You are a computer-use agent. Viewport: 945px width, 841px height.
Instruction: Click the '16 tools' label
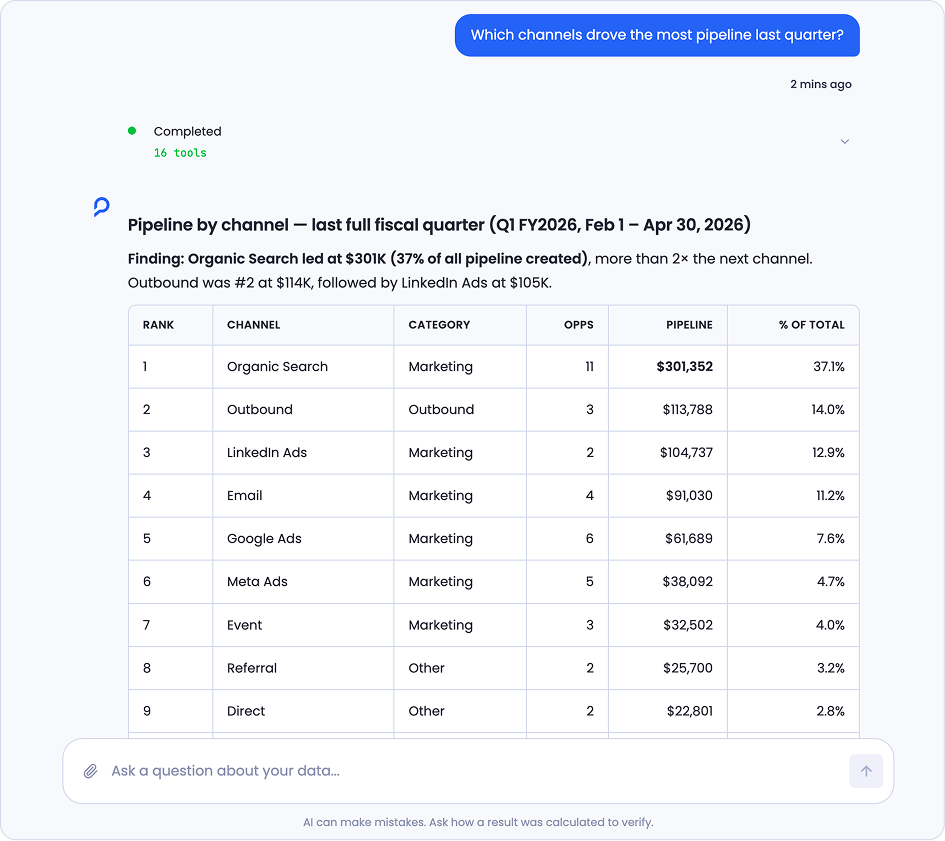(x=180, y=153)
